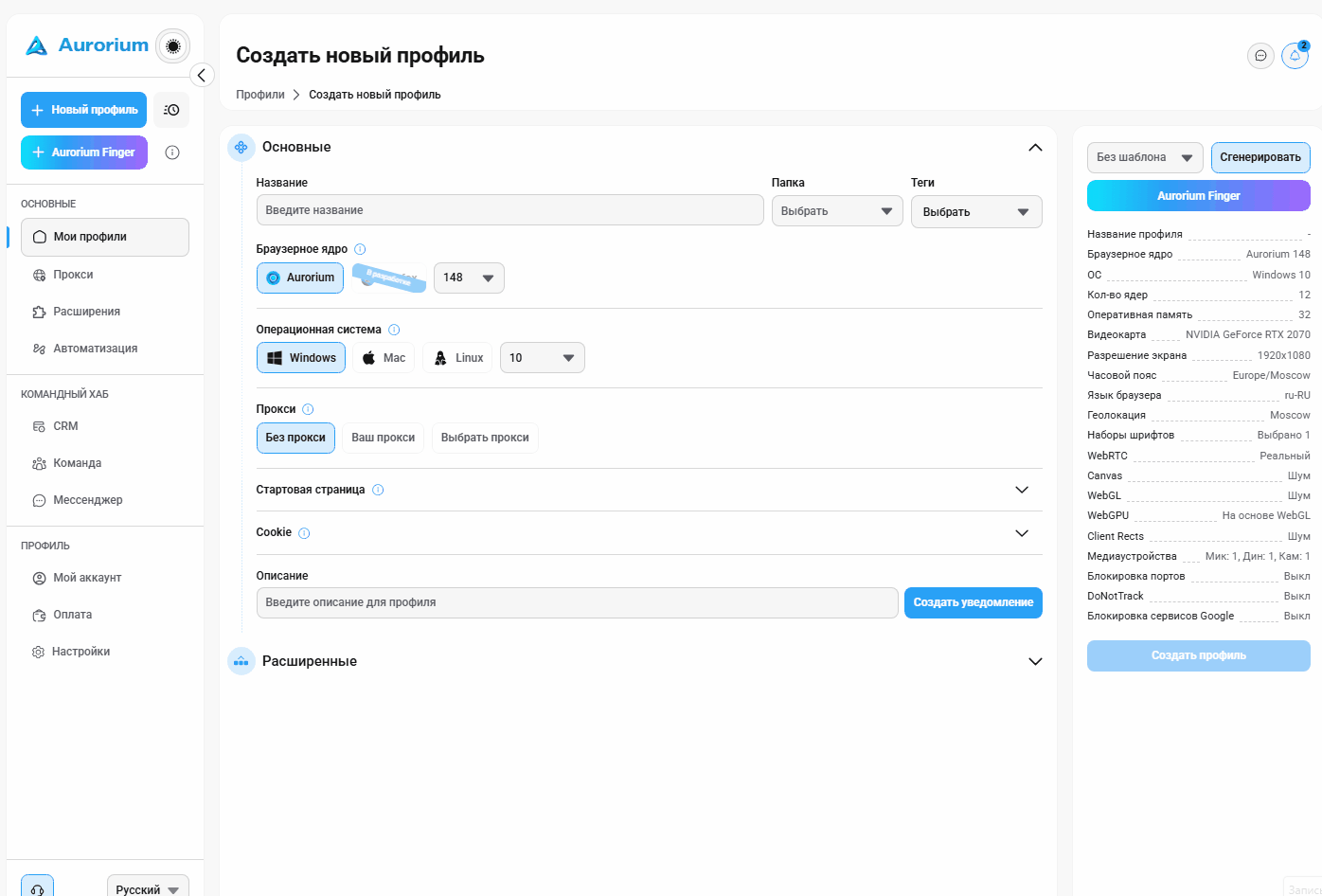The height and width of the screenshot is (896, 1322).
Task: Select Windows as operating system
Action: (301, 358)
